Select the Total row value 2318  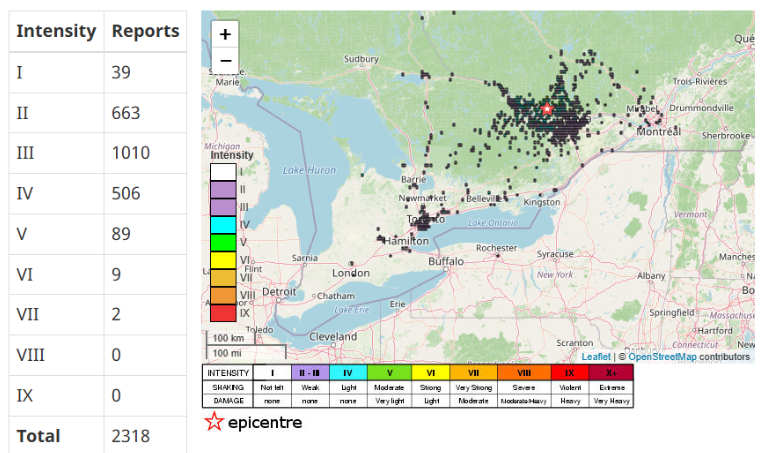point(131,436)
